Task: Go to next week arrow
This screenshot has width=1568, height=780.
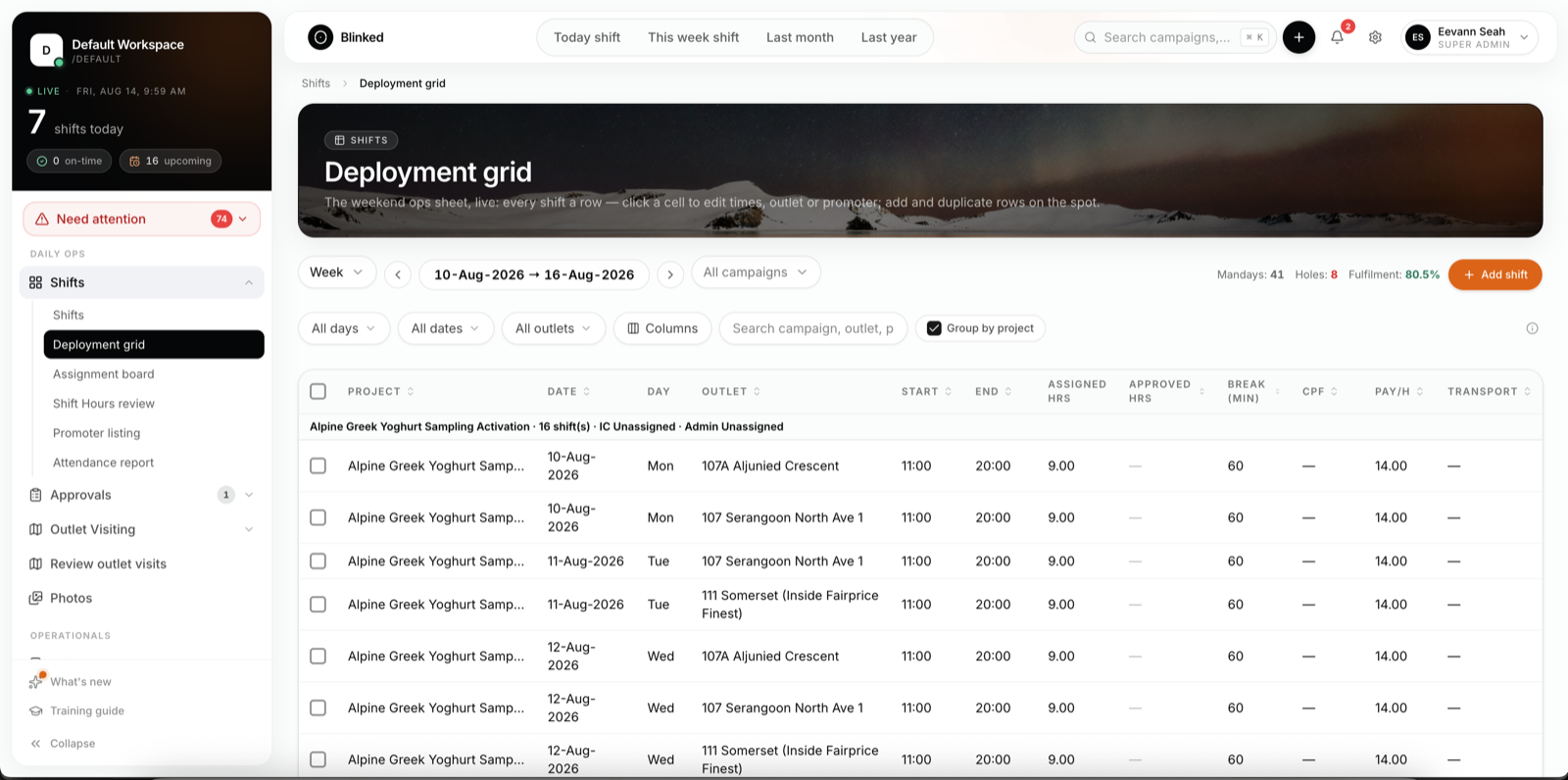Action: coord(670,274)
